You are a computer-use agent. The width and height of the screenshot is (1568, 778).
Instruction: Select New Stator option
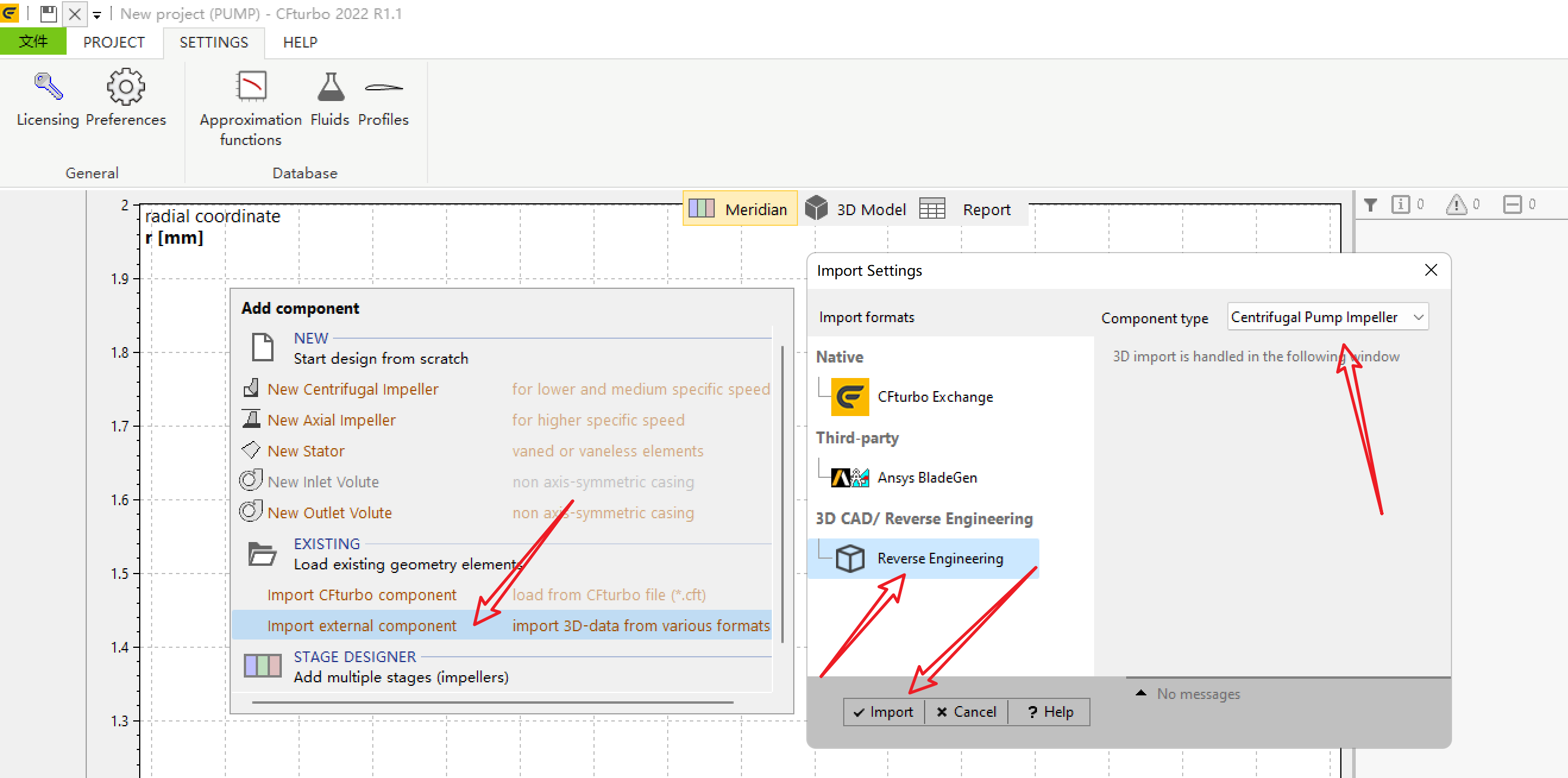pos(306,451)
